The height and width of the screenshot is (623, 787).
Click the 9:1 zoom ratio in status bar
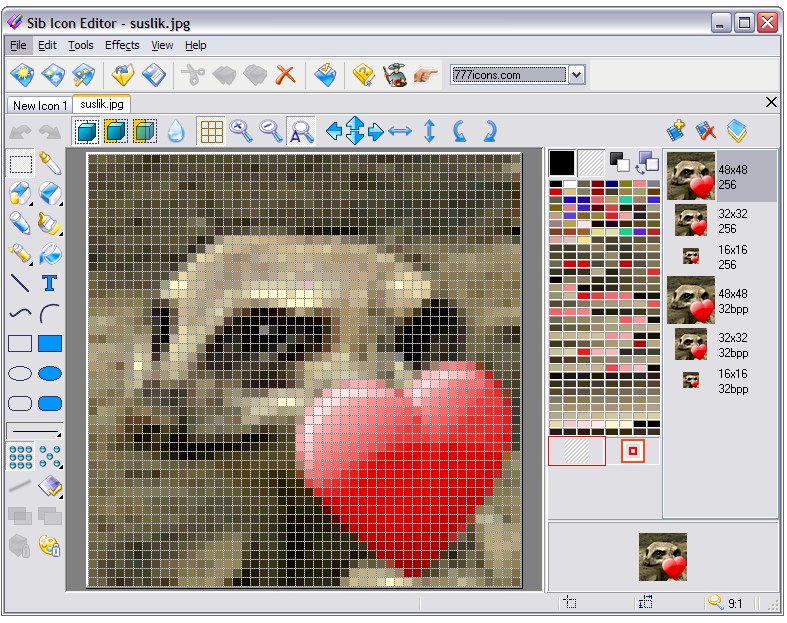(735, 603)
